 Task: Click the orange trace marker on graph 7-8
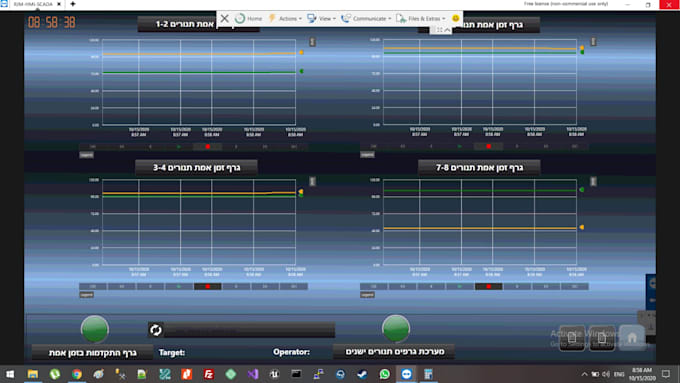tap(582, 227)
